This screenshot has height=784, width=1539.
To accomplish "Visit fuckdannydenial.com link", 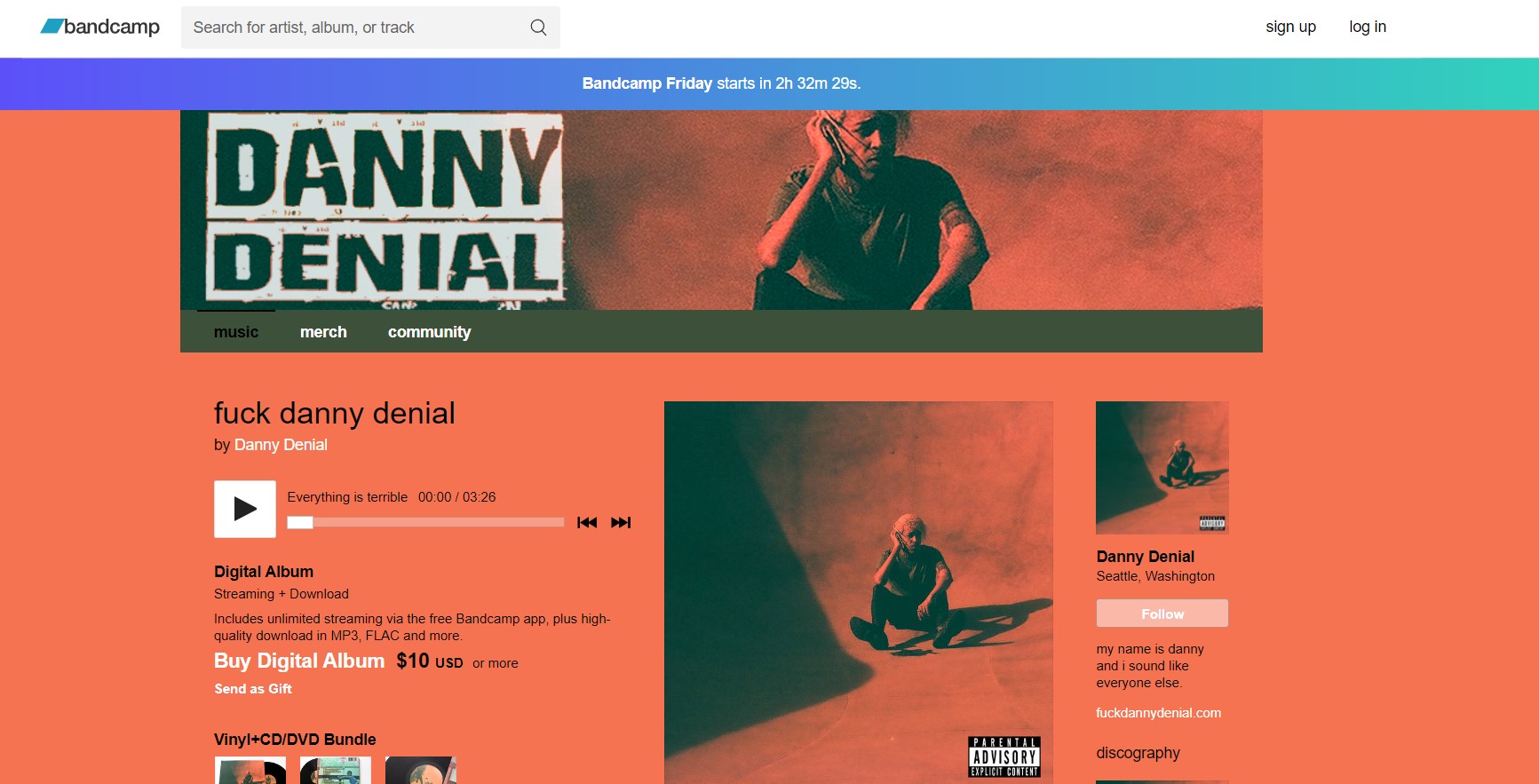I will [1158, 713].
